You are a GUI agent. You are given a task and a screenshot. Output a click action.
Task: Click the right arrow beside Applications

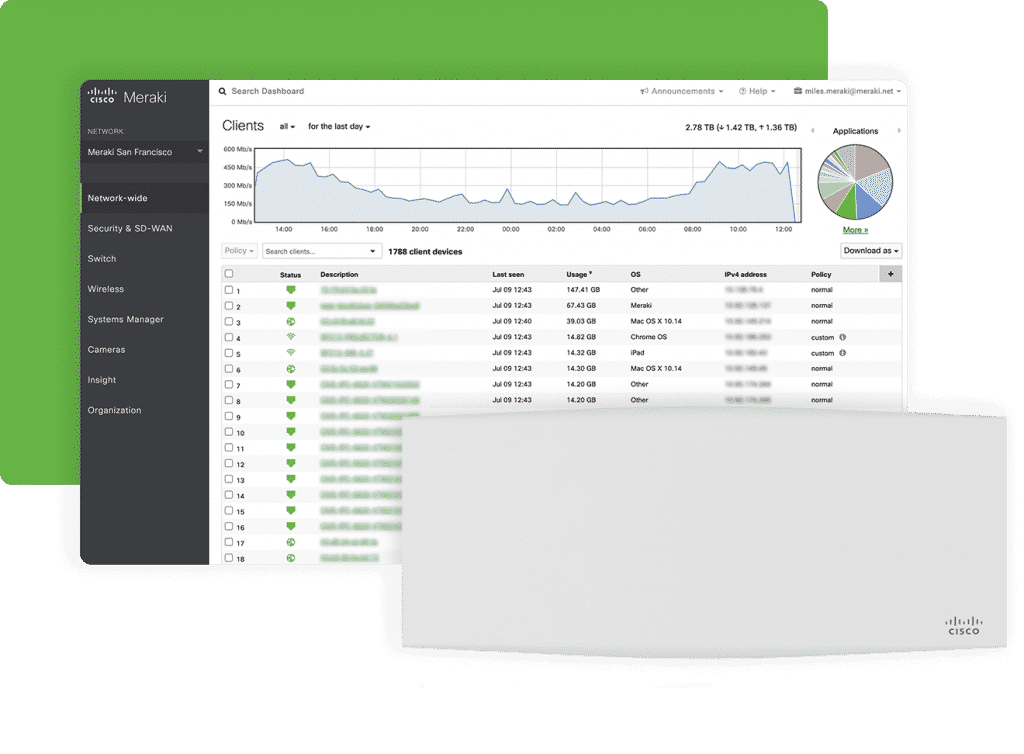899,131
